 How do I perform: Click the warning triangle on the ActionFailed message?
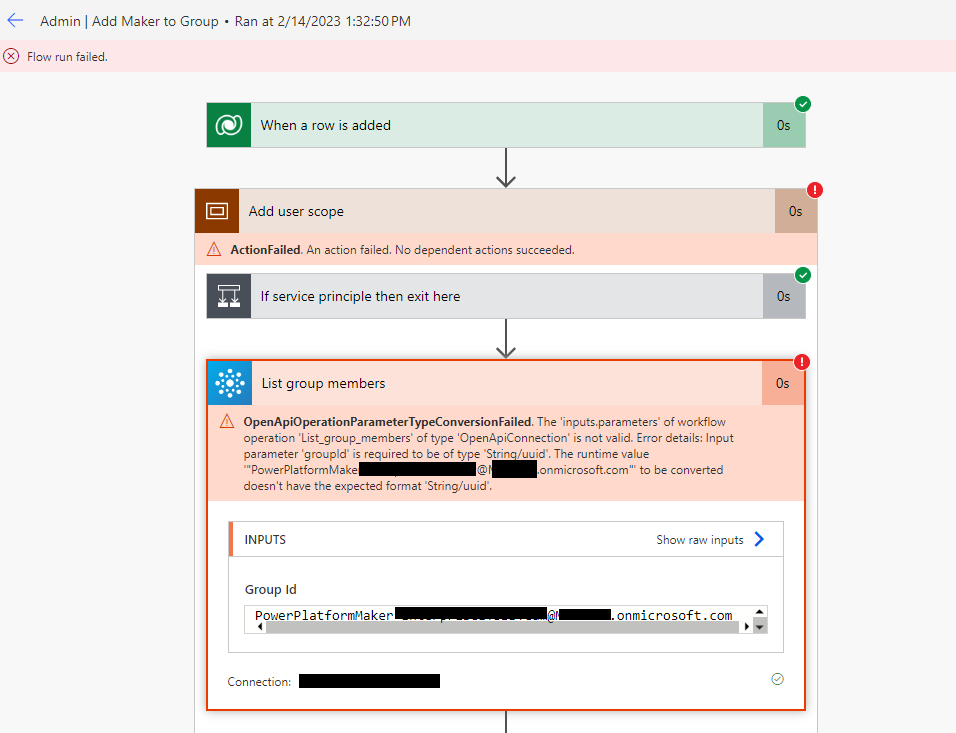point(214,249)
